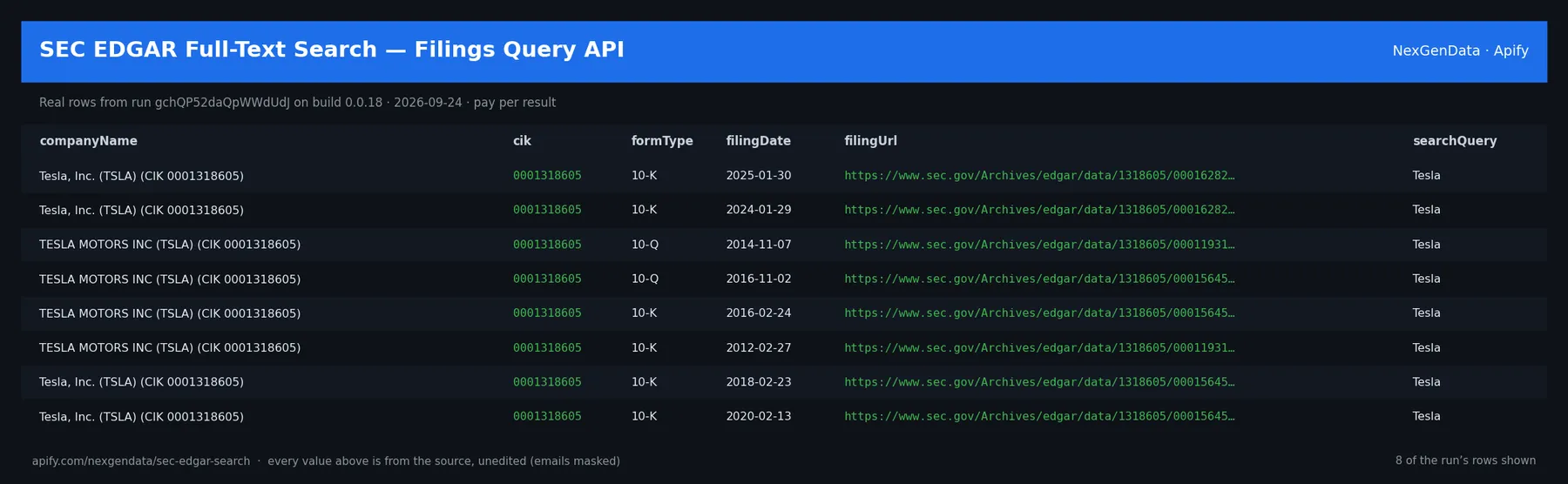Click the searchQuery column header
The width and height of the screenshot is (1568, 484).
[1455, 141]
